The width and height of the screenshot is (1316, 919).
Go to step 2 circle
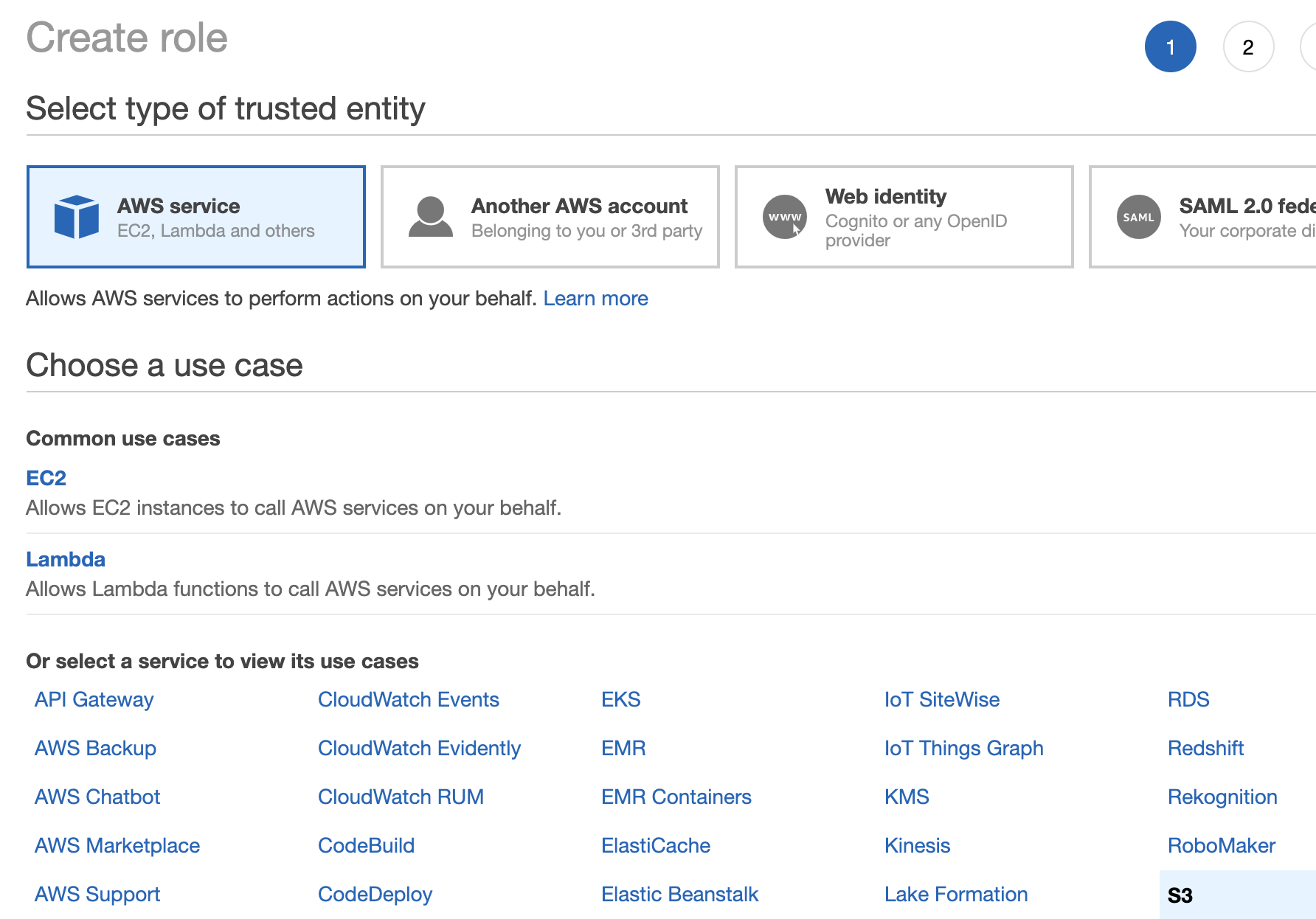coord(1248,46)
